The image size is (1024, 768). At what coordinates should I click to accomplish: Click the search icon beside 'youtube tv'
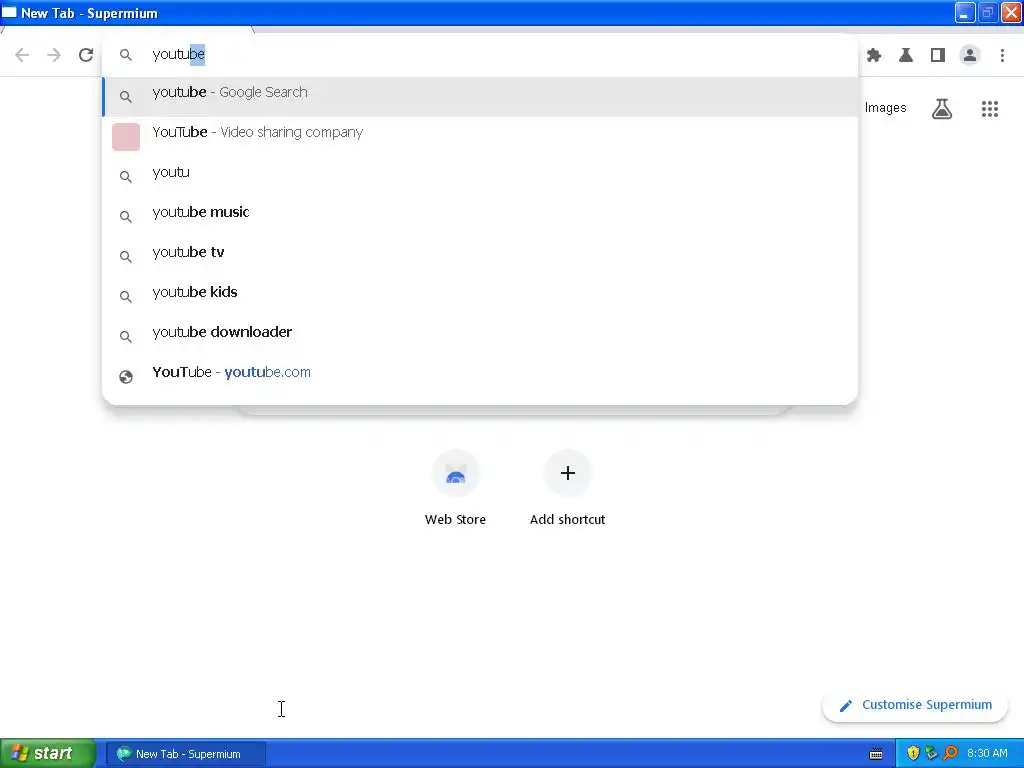[126, 257]
